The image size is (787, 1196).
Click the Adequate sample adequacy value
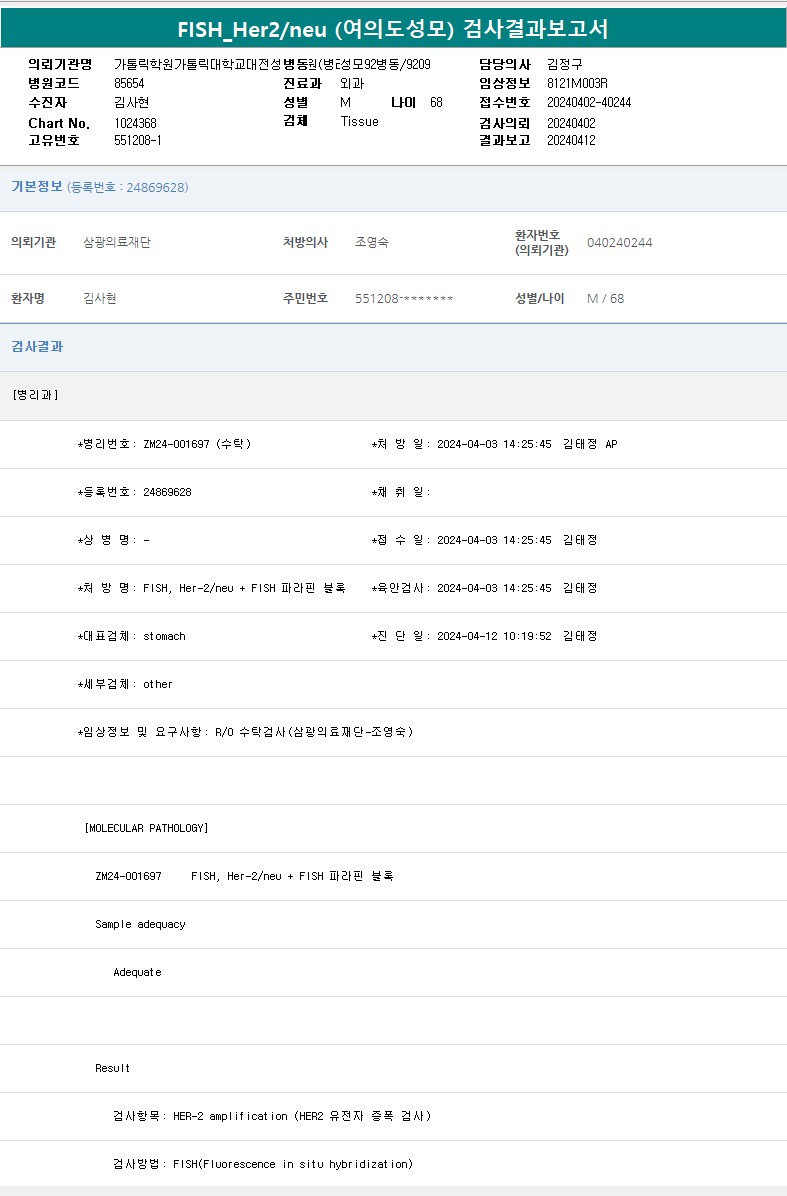137,972
